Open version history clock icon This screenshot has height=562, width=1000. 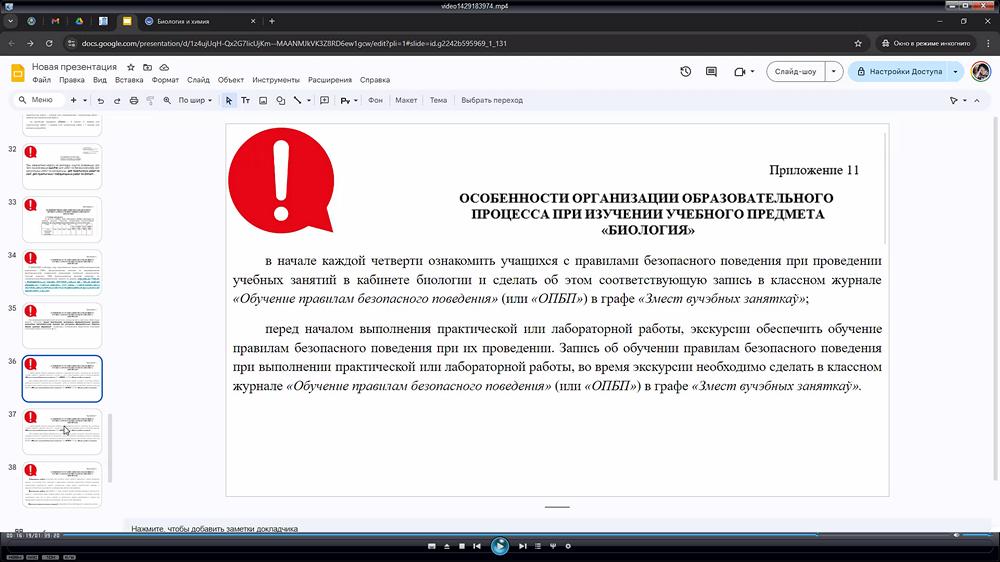pos(686,72)
